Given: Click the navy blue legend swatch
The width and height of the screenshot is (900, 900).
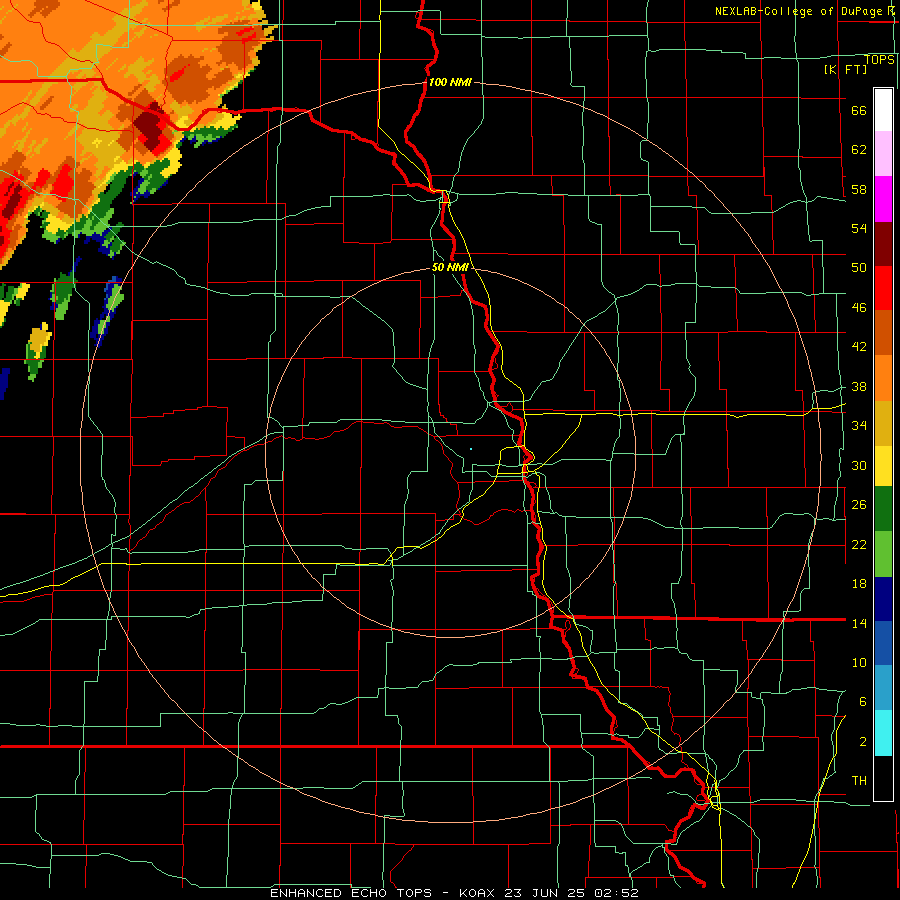Looking at the screenshot, I should [x=883, y=599].
